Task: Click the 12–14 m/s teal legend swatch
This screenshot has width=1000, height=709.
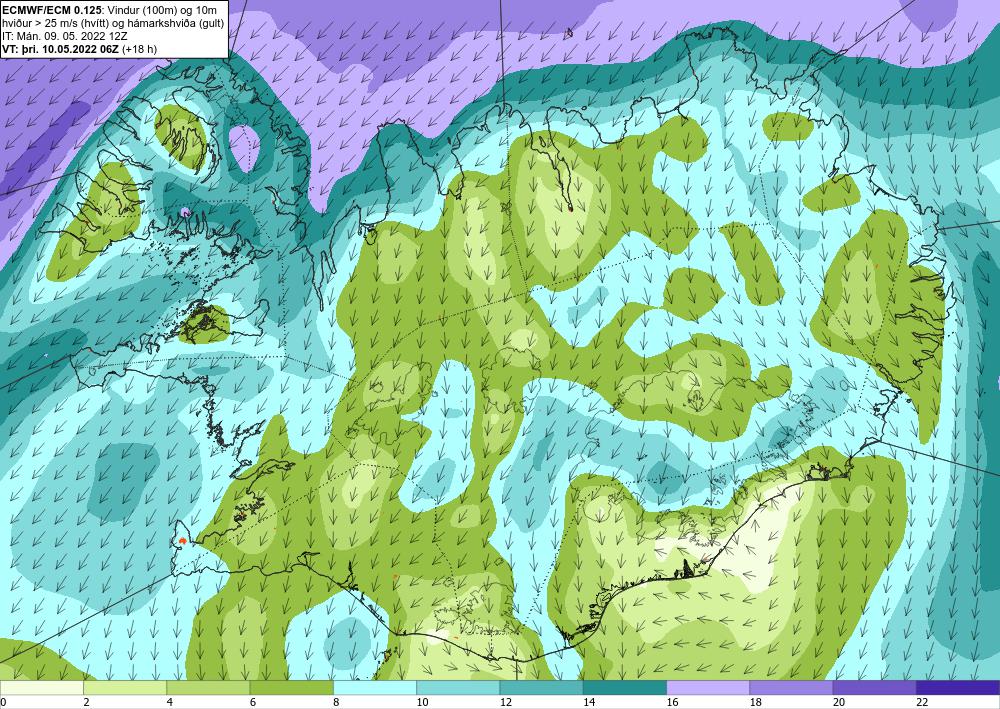Action: [x=541, y=687]
